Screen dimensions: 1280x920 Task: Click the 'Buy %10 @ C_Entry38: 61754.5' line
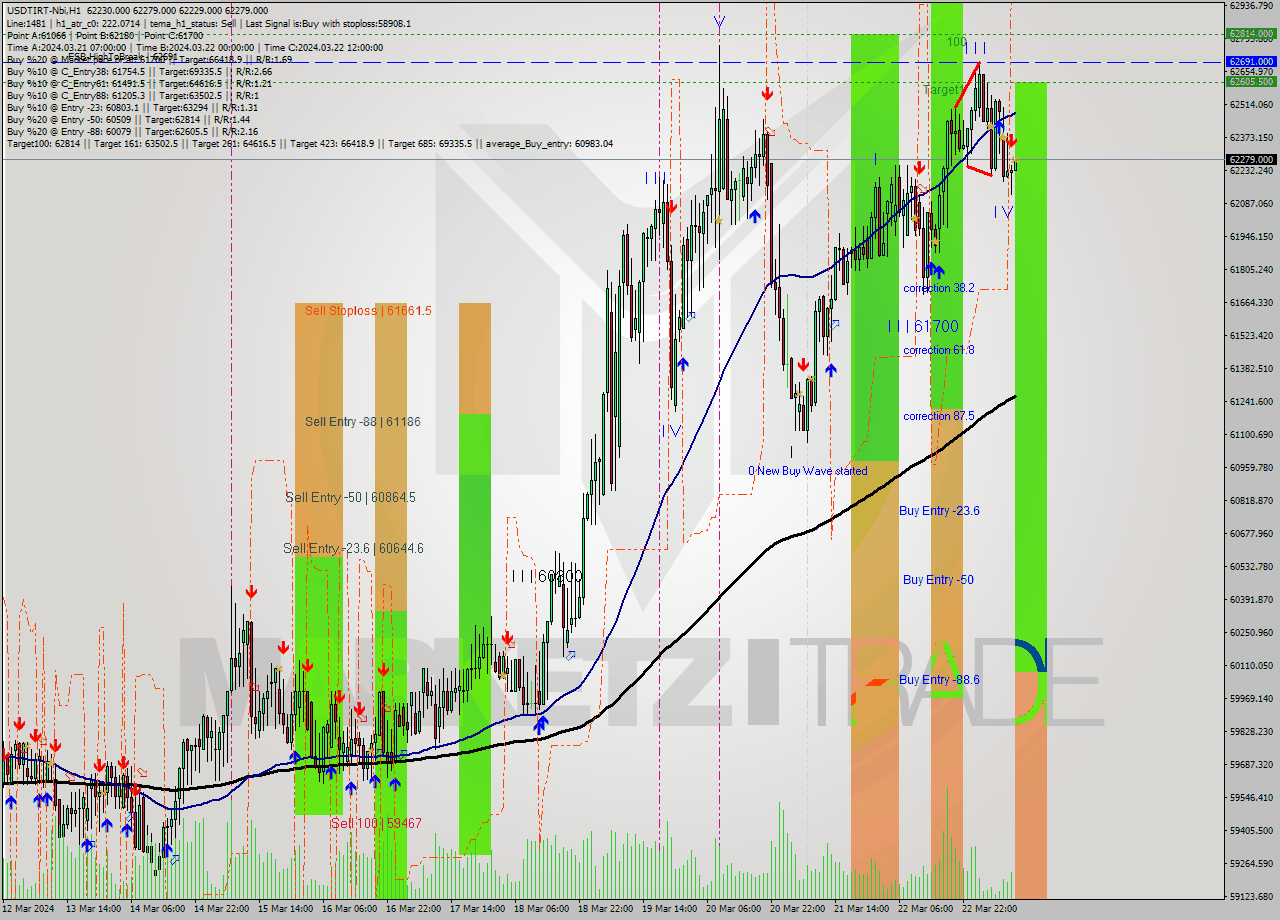(139, 71)
